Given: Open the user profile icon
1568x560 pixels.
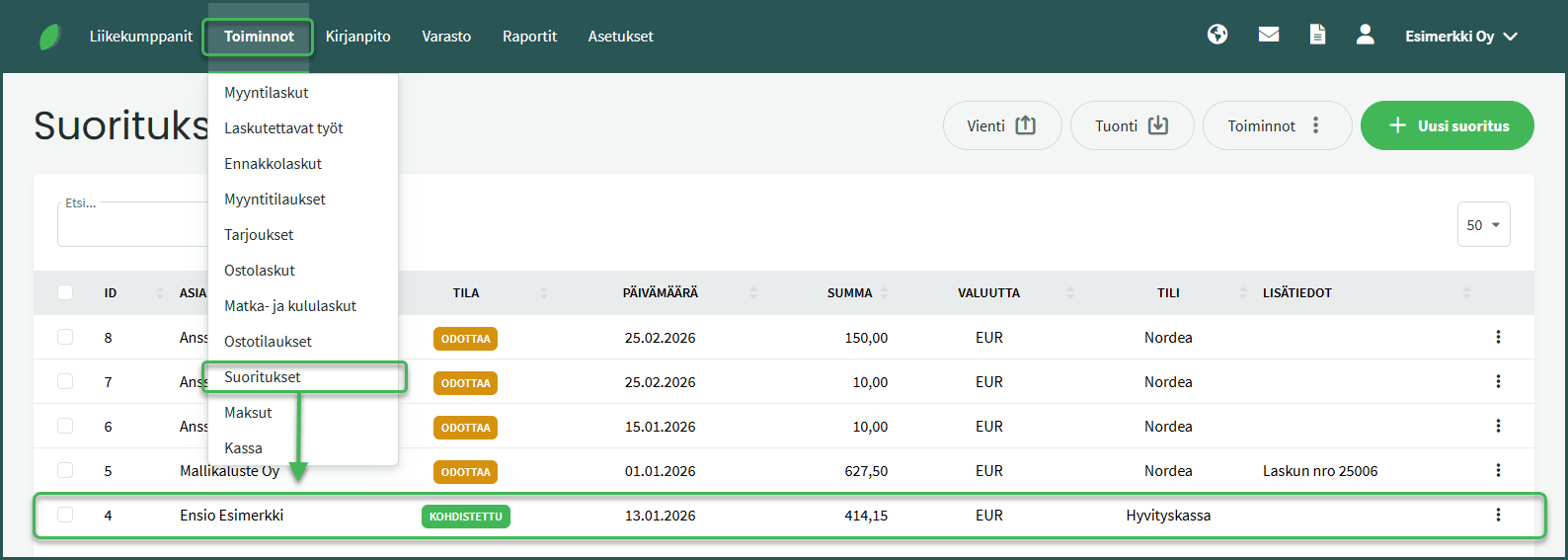Looking at the screenshot, I should click(1365, 35).
